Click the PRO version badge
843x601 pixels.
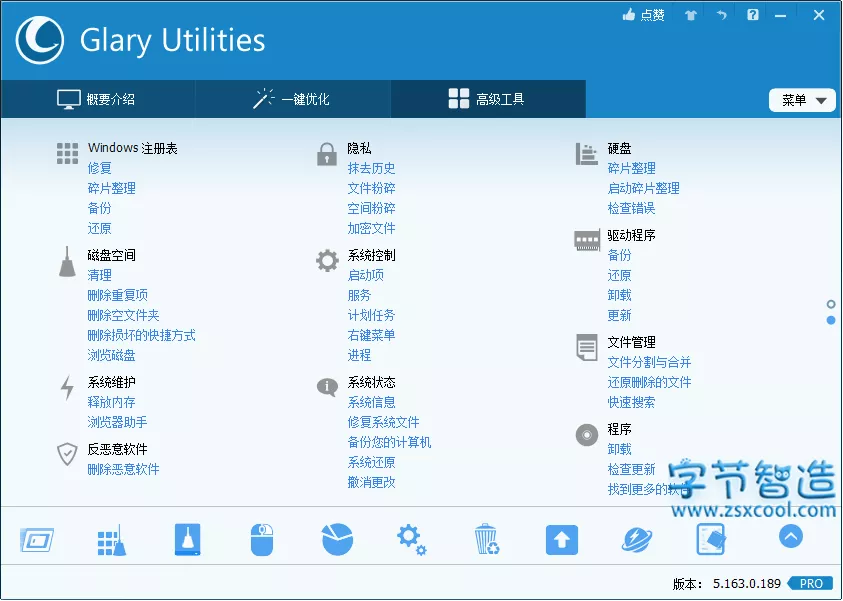click(x=810, y=583)
